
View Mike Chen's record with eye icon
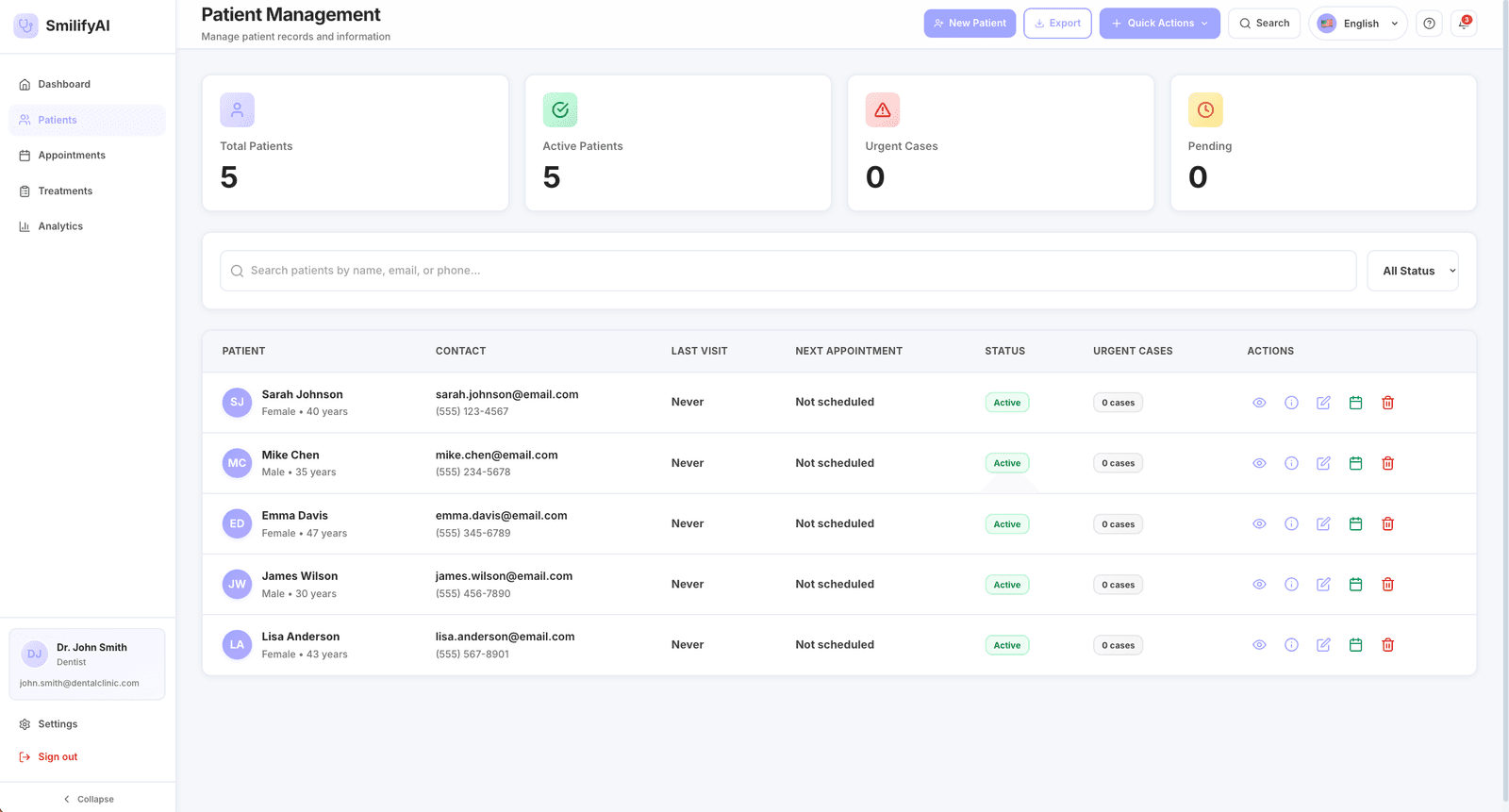coord(1259,463)
